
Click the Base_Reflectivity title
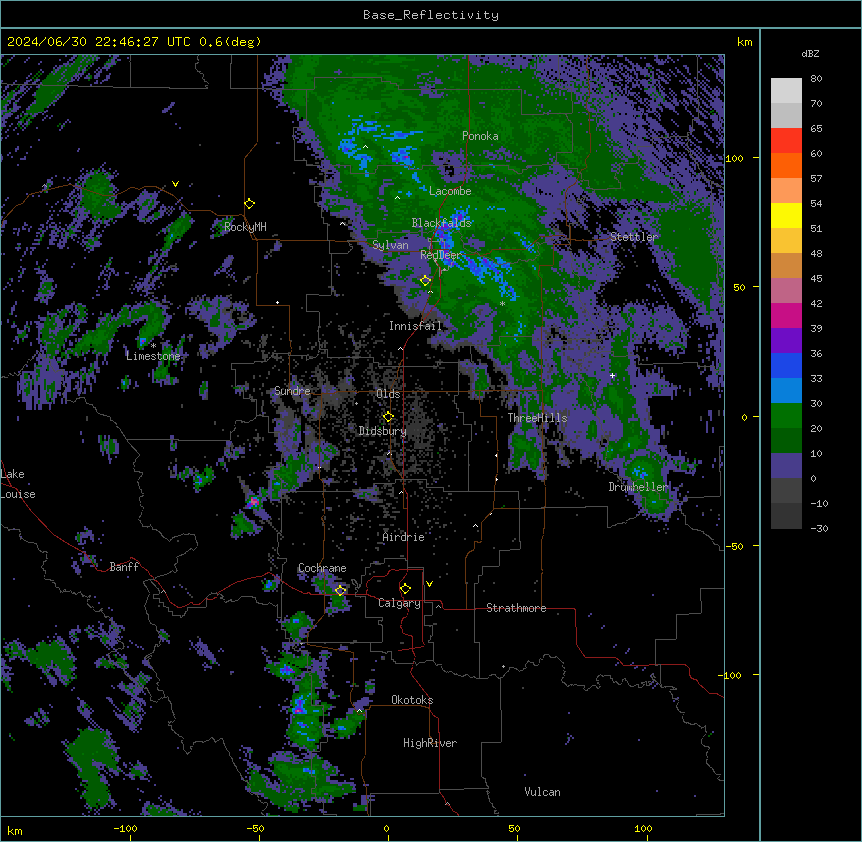click(x=431, y=15)
